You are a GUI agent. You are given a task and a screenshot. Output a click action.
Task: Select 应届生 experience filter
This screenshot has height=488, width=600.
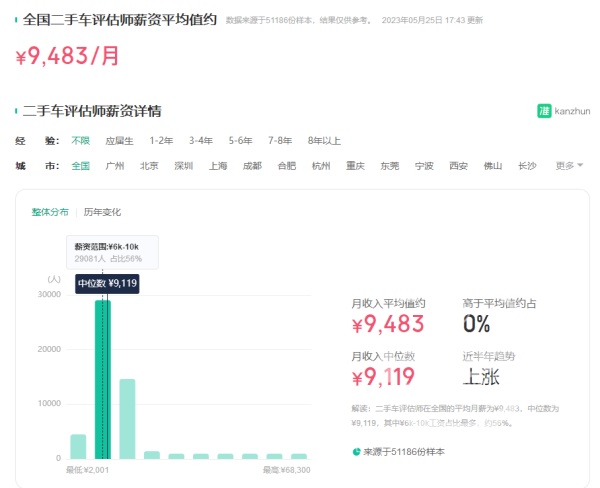pos(118,141)
